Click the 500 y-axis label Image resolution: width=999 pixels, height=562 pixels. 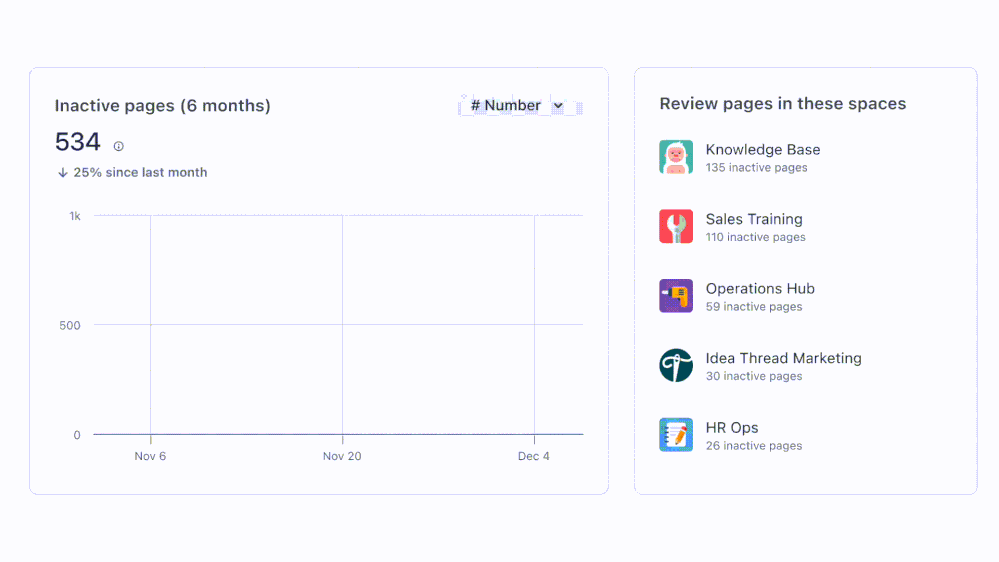click(x=70, y=326)
